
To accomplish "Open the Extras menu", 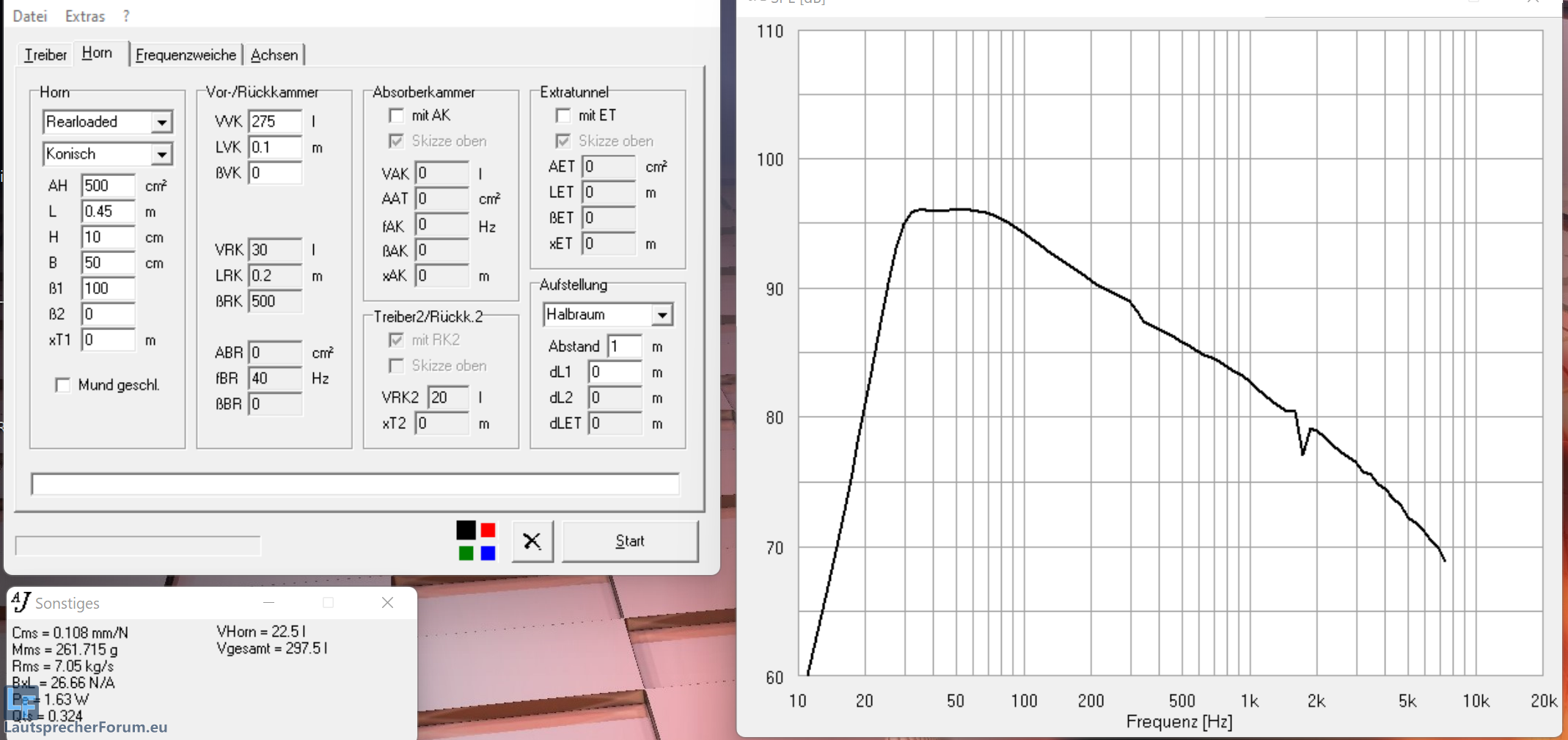I will [84, 16].
